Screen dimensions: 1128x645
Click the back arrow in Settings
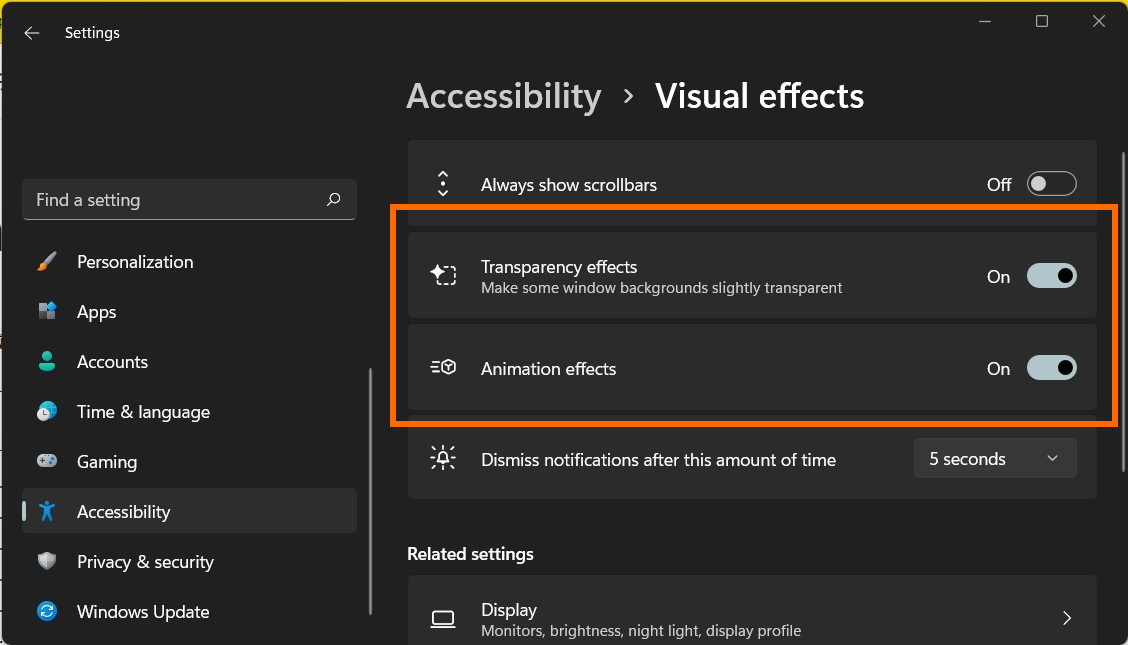[x=32, y=33]
